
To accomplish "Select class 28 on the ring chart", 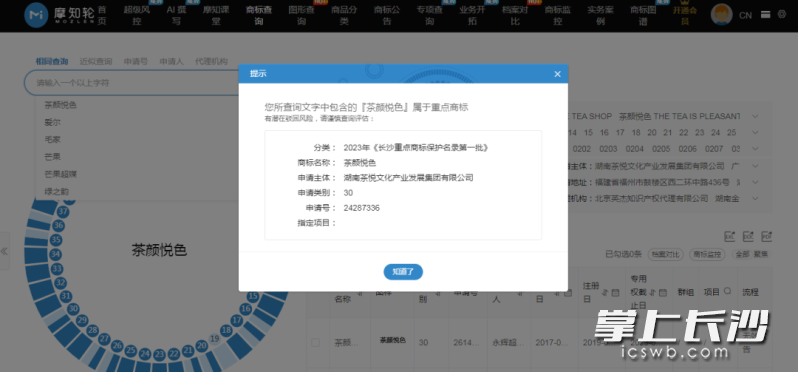I will coord(92,330).
